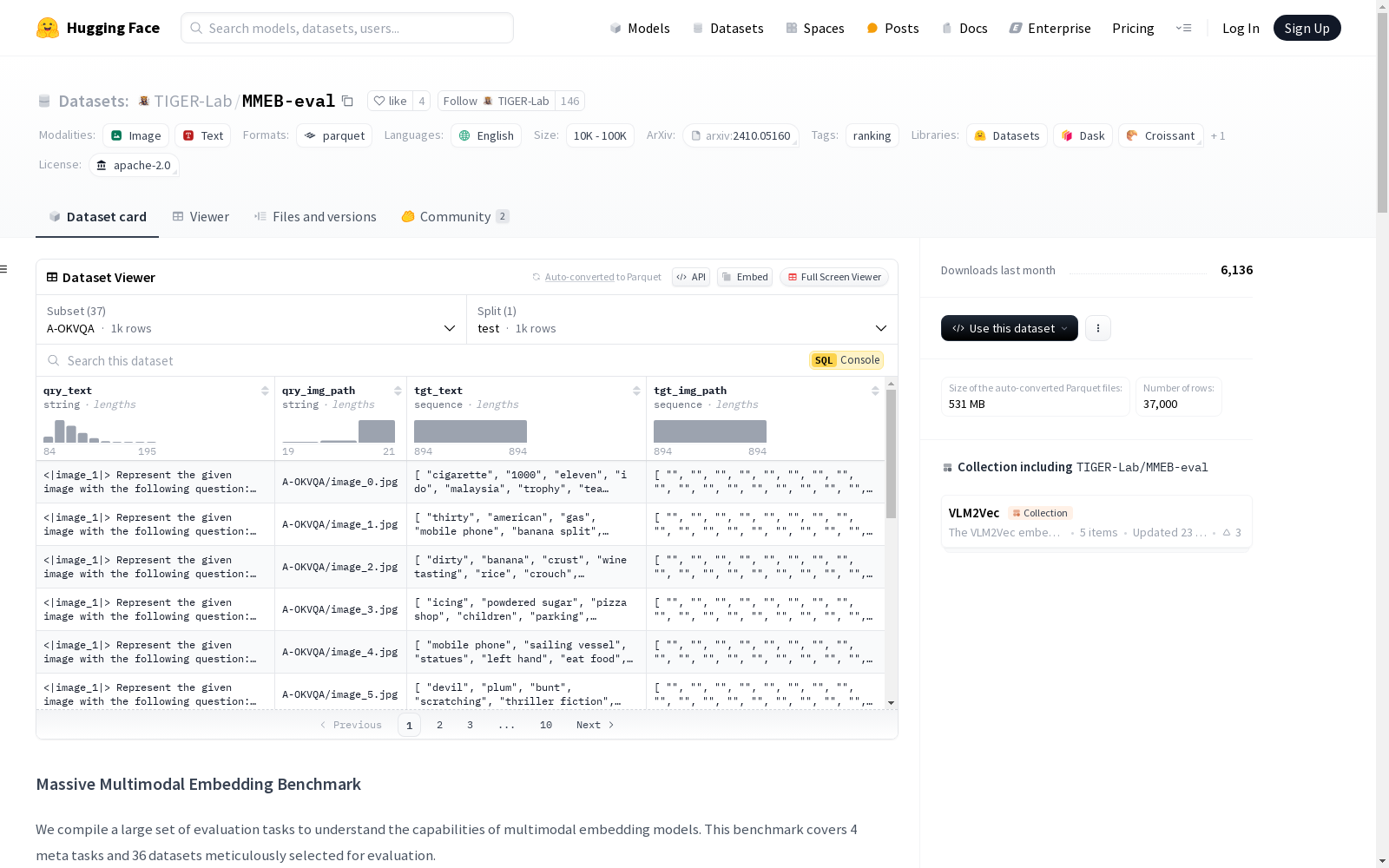Sort by tgt_img_path column

click(875, 391)
